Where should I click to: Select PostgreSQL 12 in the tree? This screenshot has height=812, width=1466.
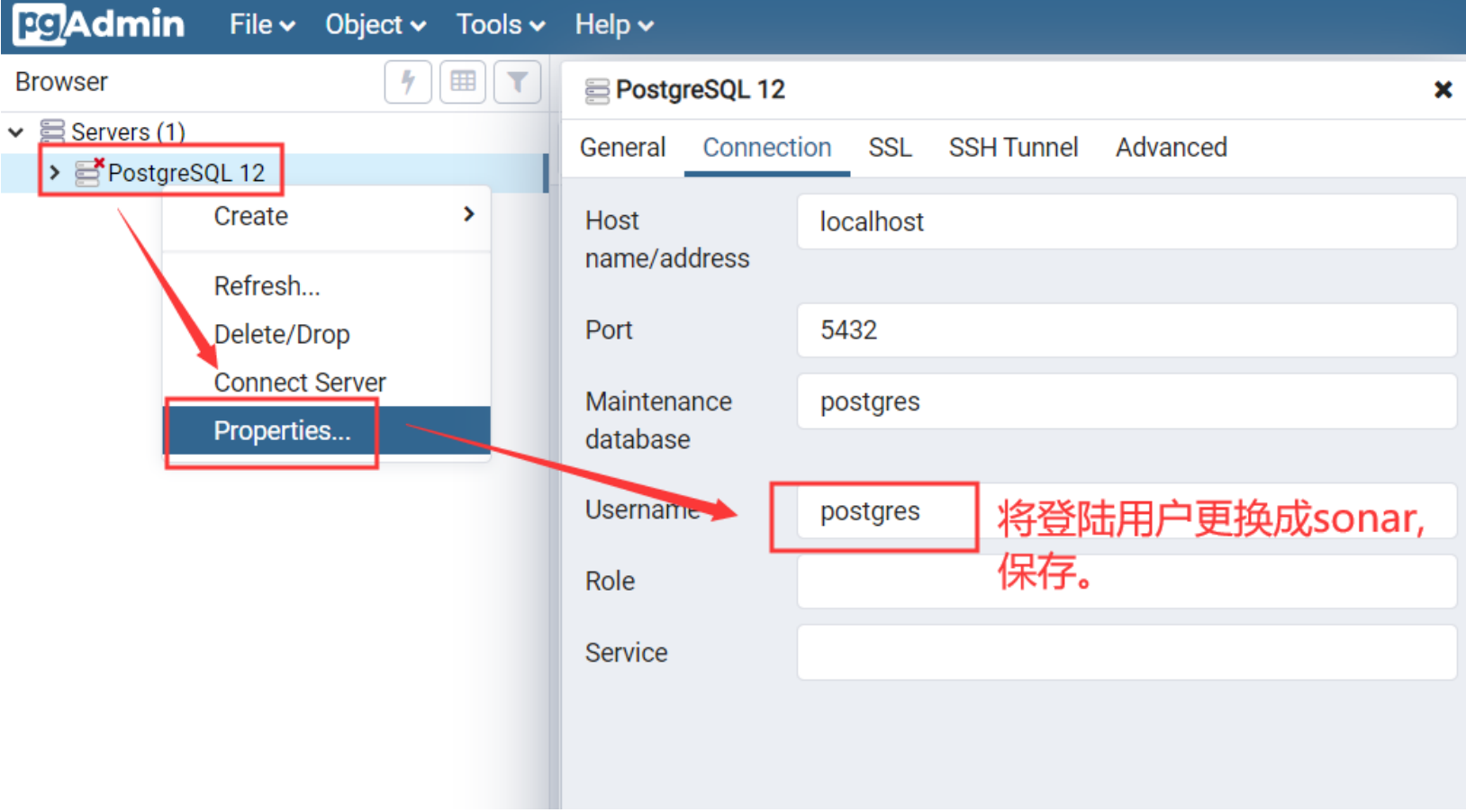pyautogui.click(x=186, y=173)
